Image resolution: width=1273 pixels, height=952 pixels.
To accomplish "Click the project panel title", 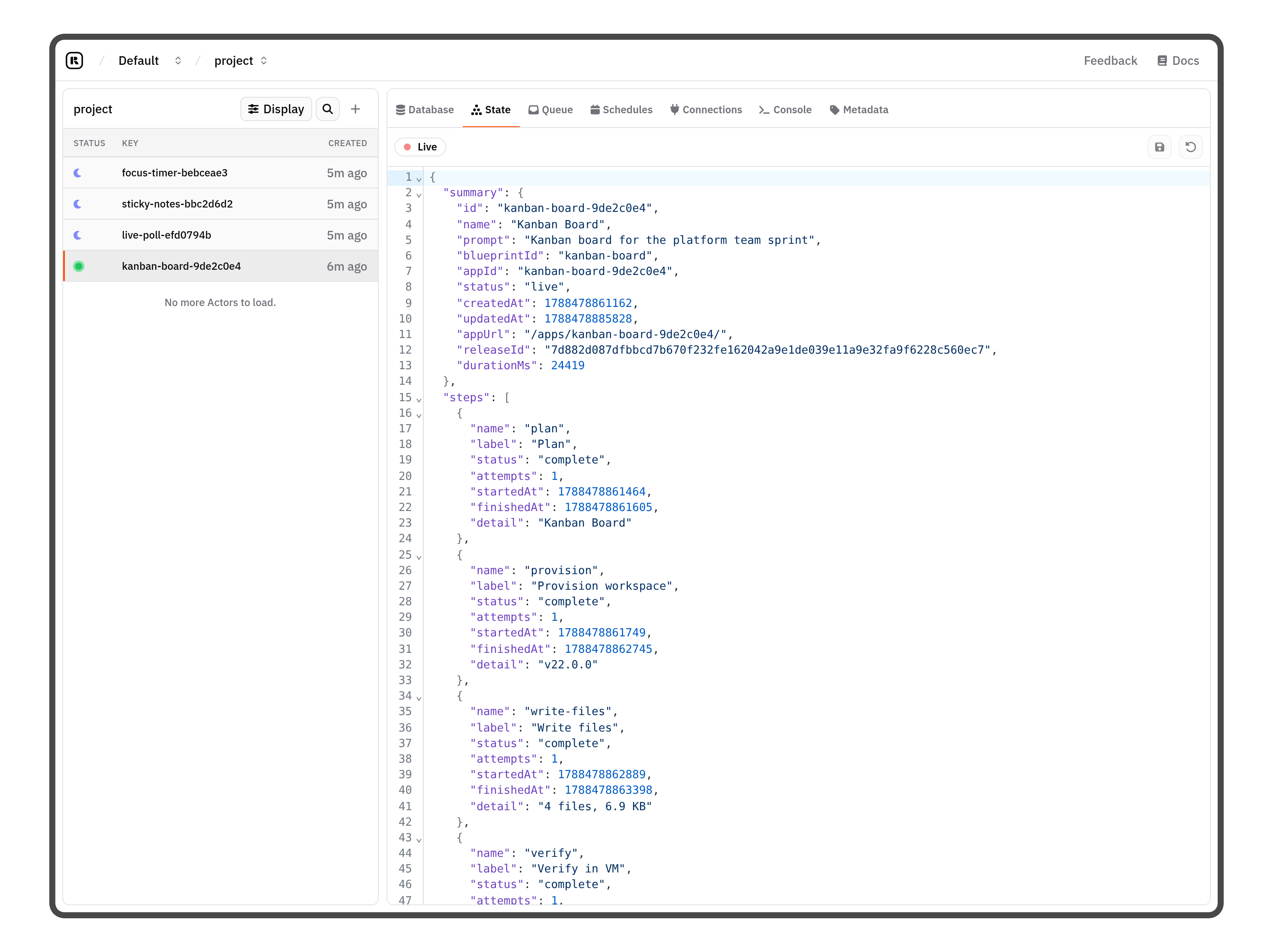I will 93,109.
